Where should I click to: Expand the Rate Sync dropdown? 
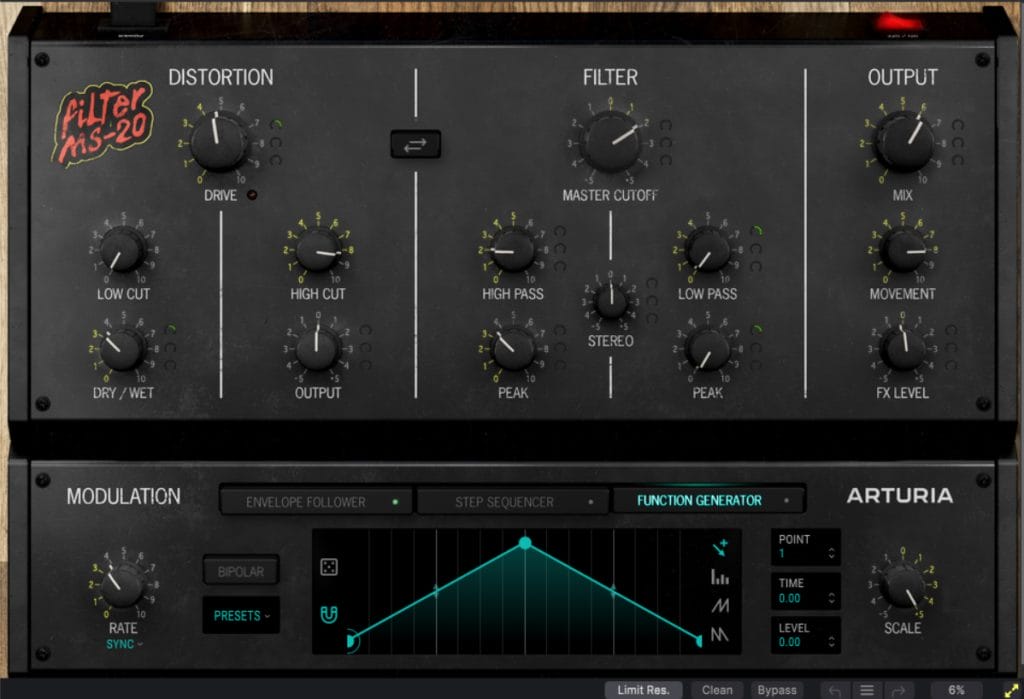tap(124, 644)
